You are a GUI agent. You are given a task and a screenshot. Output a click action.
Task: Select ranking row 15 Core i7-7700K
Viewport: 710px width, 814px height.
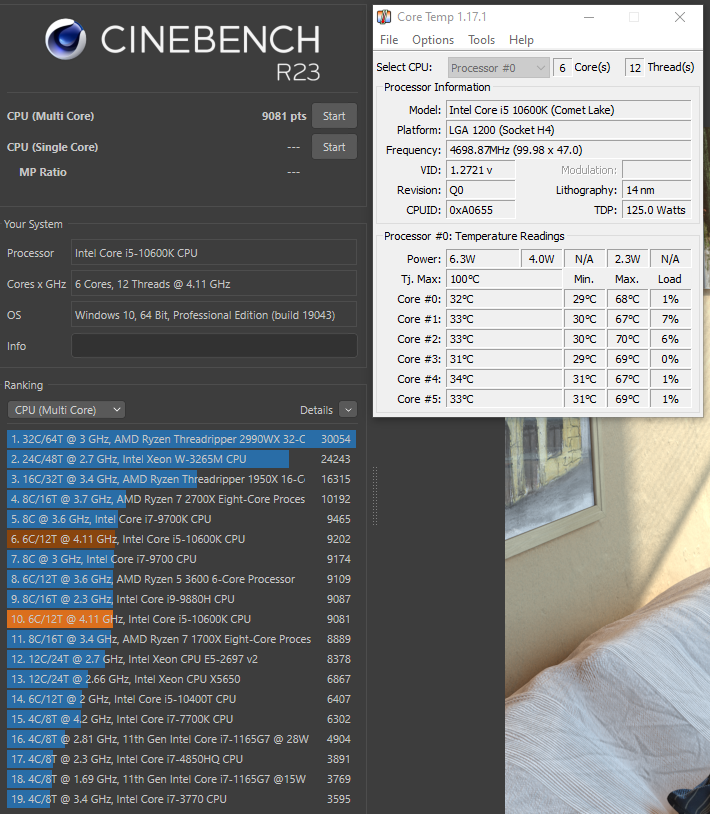pyautogui.click(x=182, y=719)
